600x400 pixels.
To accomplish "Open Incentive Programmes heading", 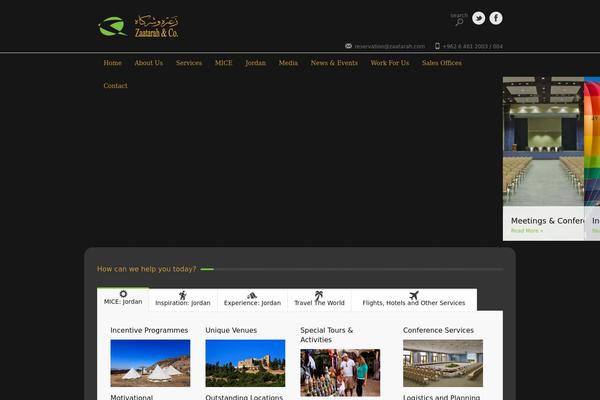I will tap(149, 330).
